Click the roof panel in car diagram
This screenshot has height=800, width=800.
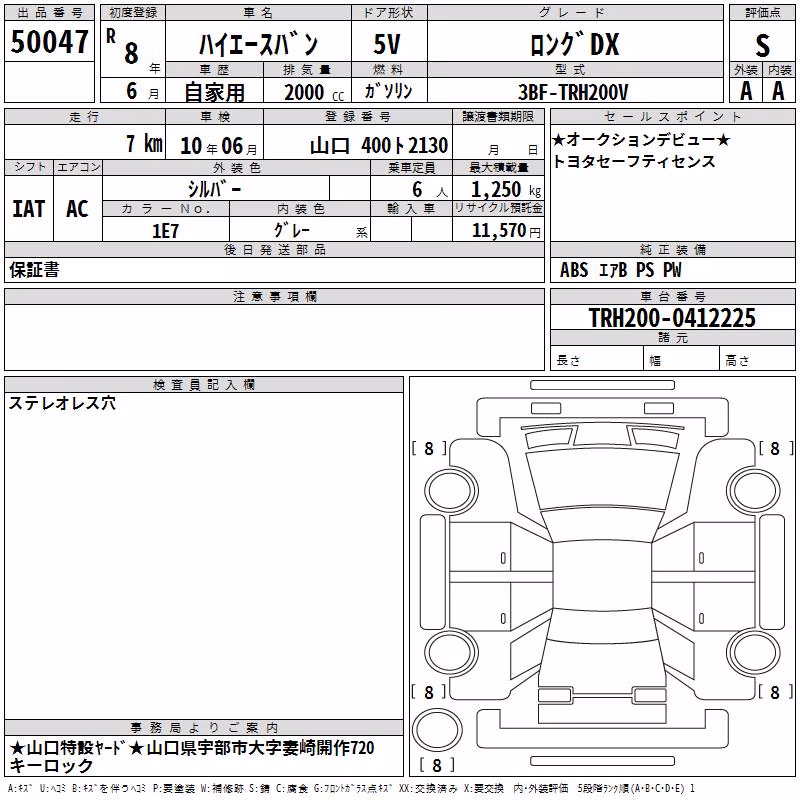[x=602, y=576]
